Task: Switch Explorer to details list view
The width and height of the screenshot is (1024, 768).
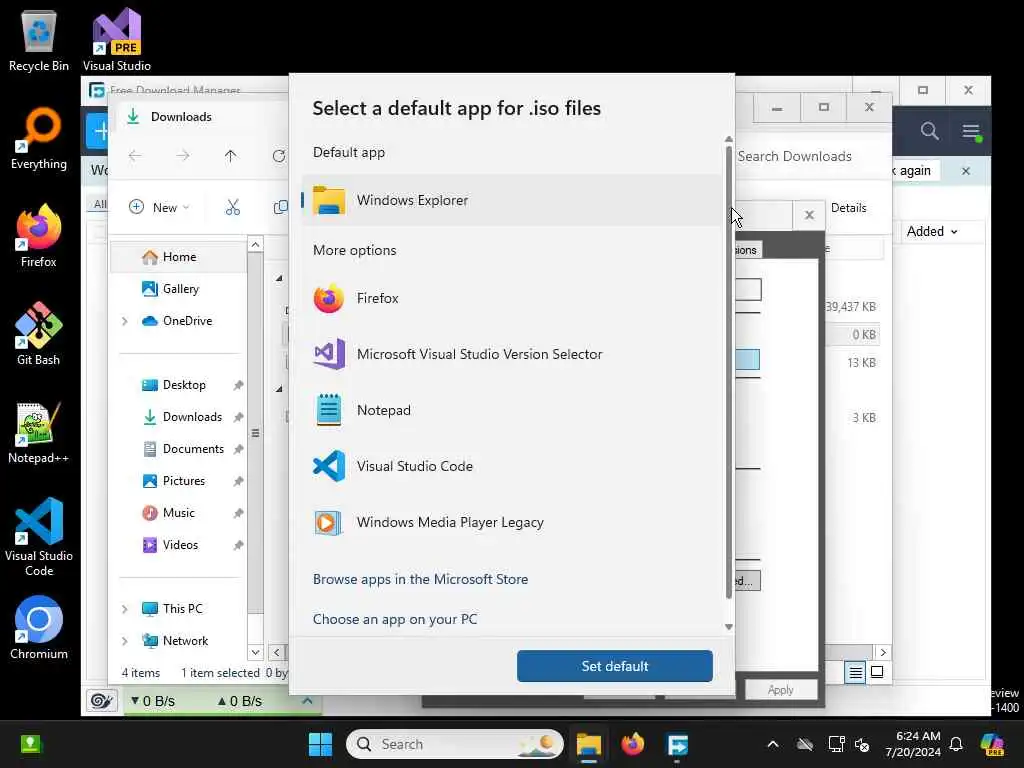Action: [x=855, y=672]
